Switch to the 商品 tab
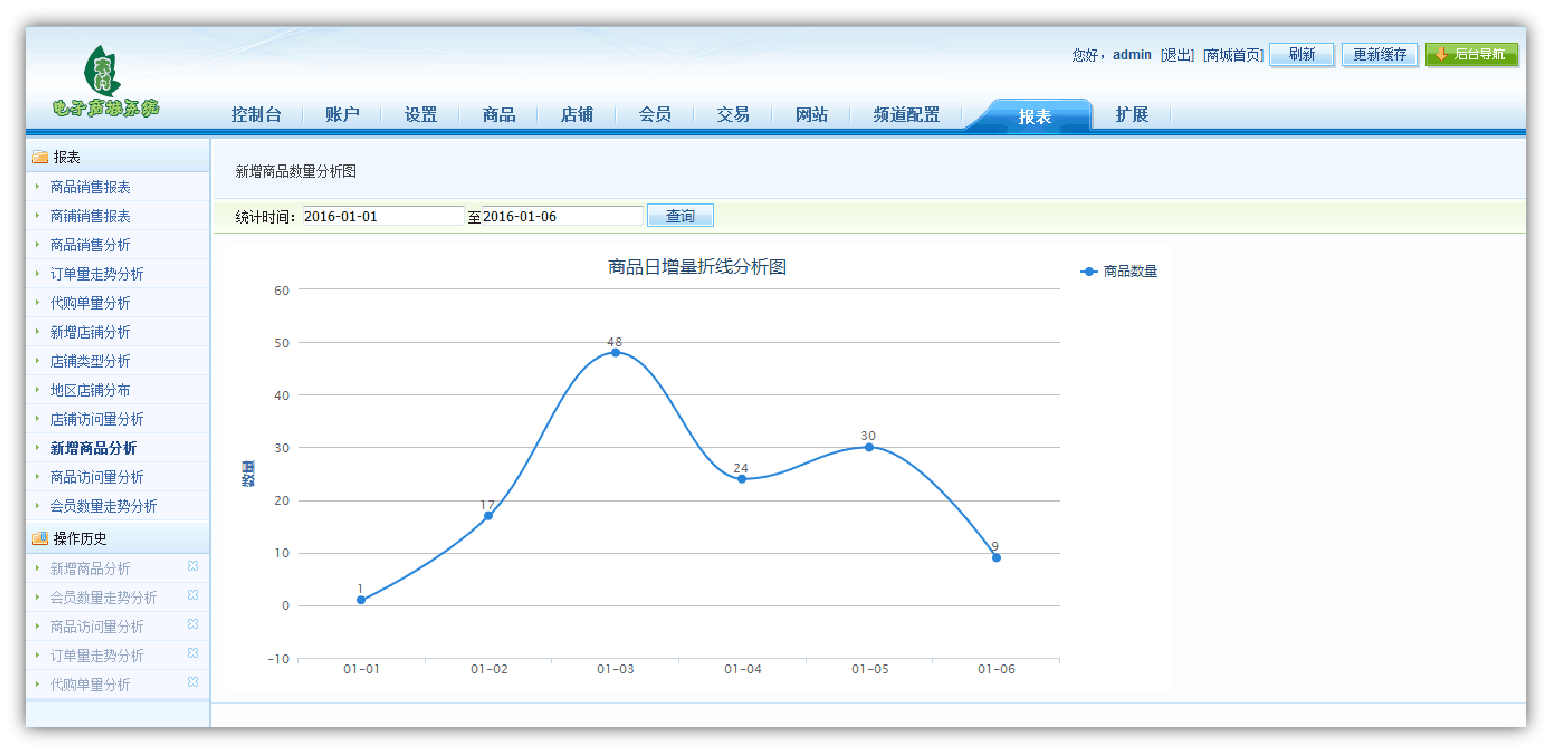Screen dimensions: 1553x755 pos(498,115)
